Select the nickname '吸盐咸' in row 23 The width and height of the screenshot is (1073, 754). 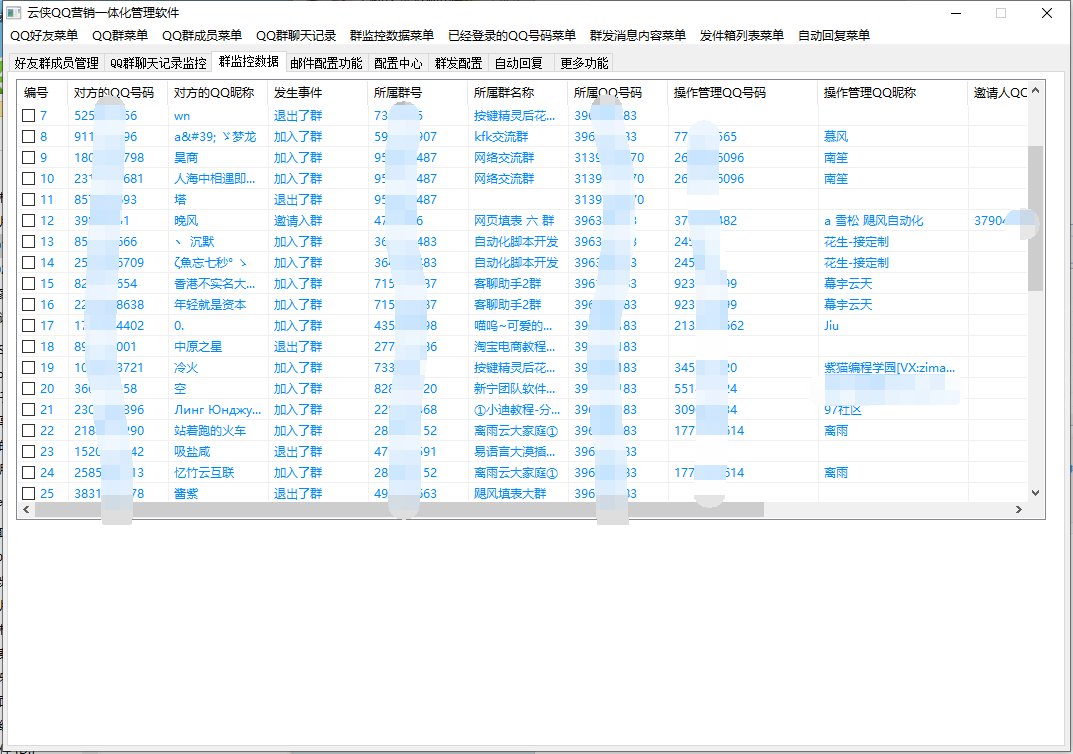point(192,452)
